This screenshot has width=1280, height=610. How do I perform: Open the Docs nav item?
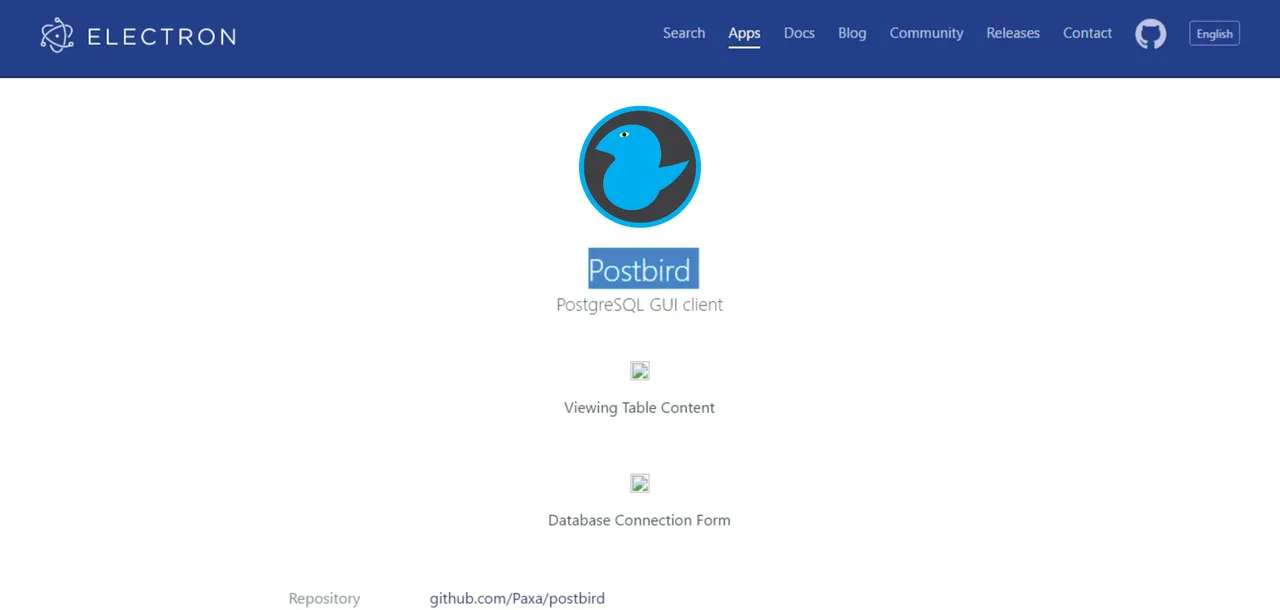[799, 33]
